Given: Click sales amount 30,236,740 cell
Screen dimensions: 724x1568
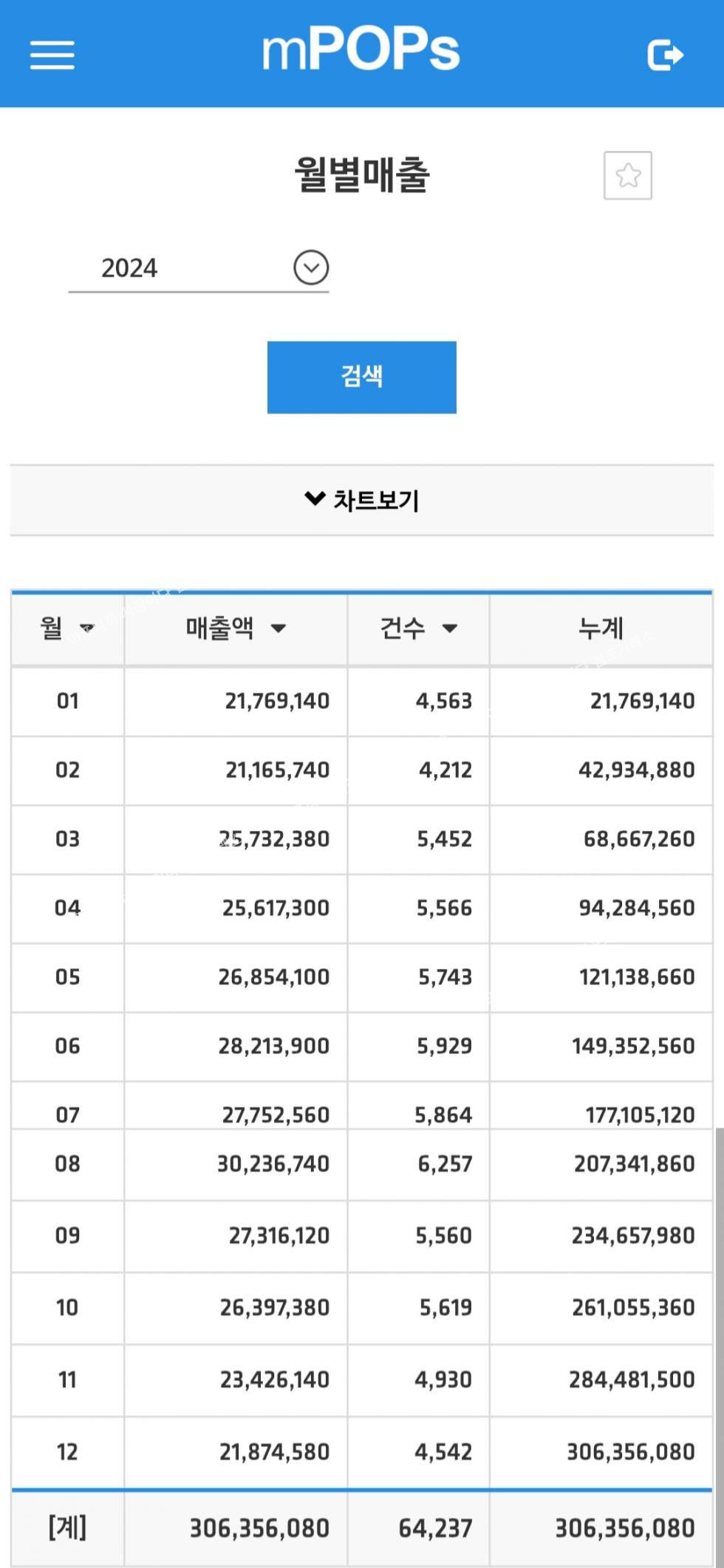Looking at the screenshot, I should [x=273, y=1164].
